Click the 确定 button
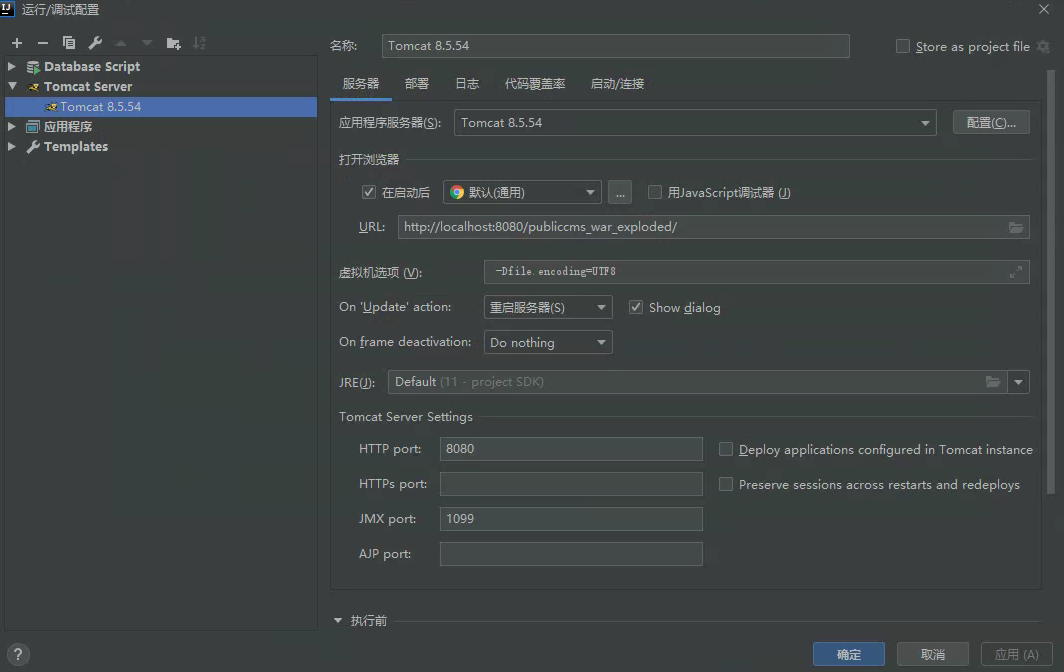 tap(848, 654)
